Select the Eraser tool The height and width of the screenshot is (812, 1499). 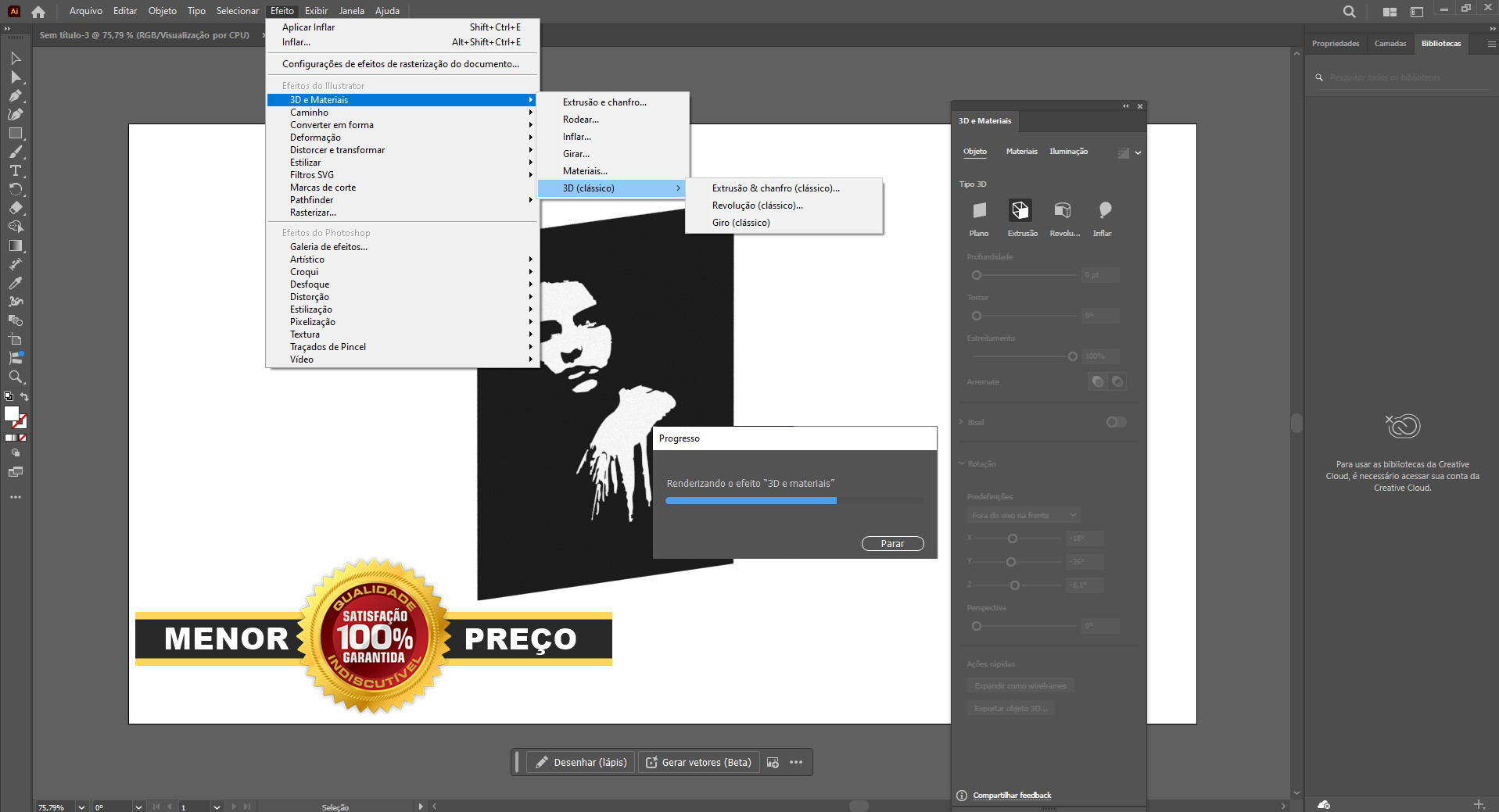(x=16, y=209)
